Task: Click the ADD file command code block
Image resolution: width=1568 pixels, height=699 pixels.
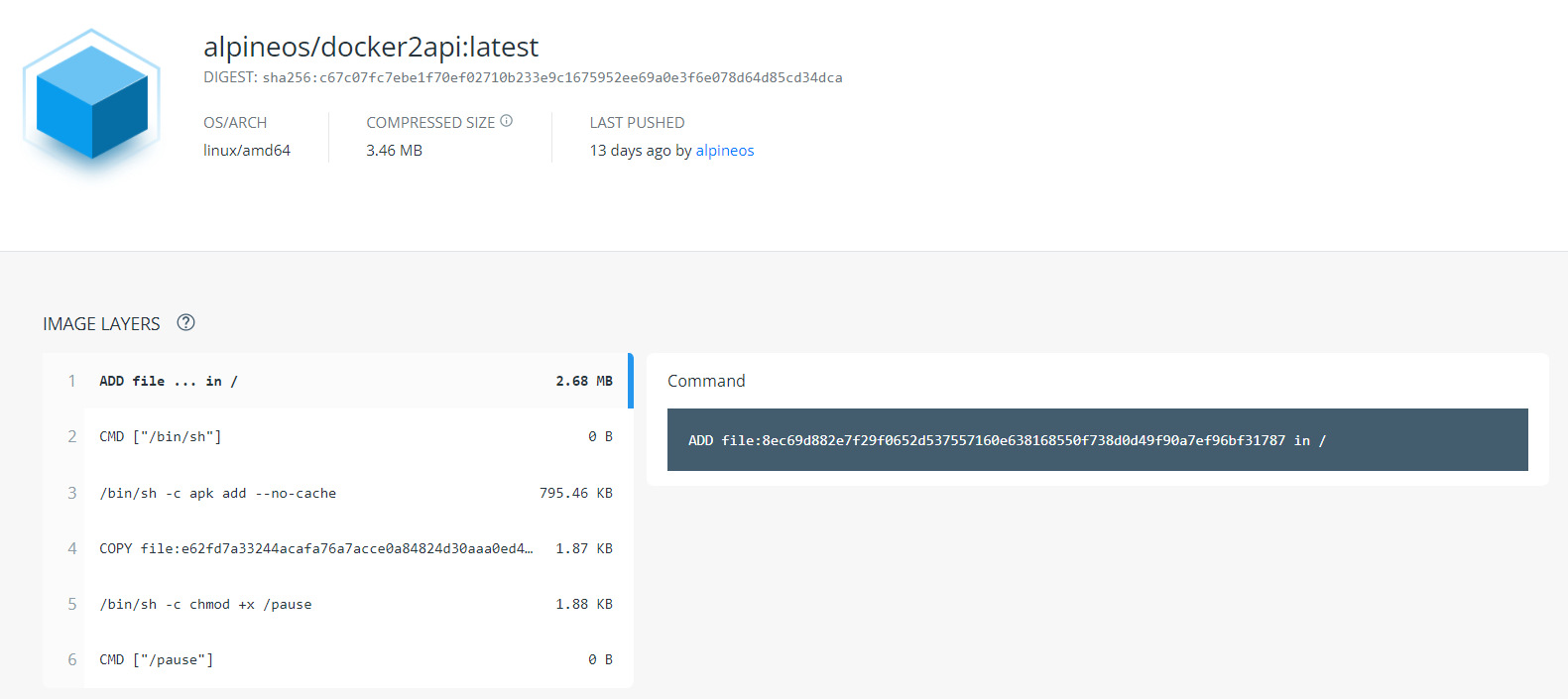Action: coord(1097,440)
